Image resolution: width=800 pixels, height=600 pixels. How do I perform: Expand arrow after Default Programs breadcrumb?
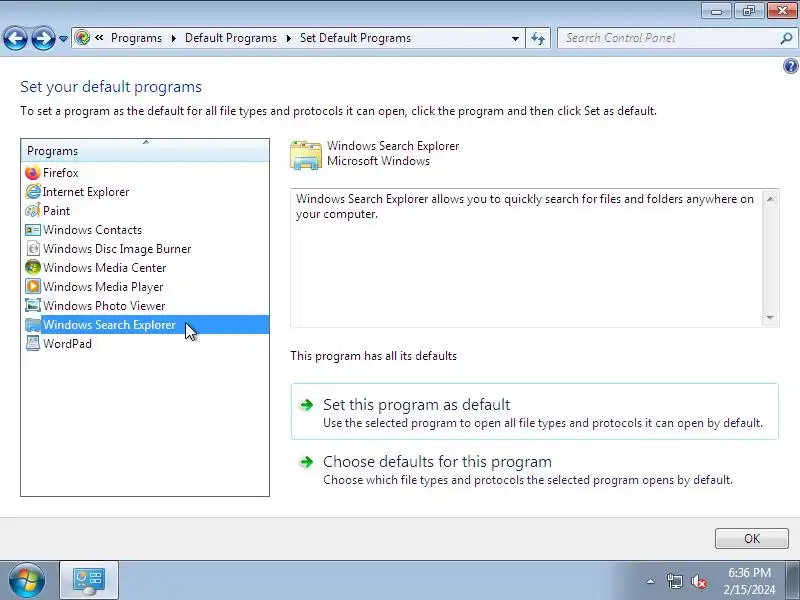pyautogui.click(x=289, y=38)
